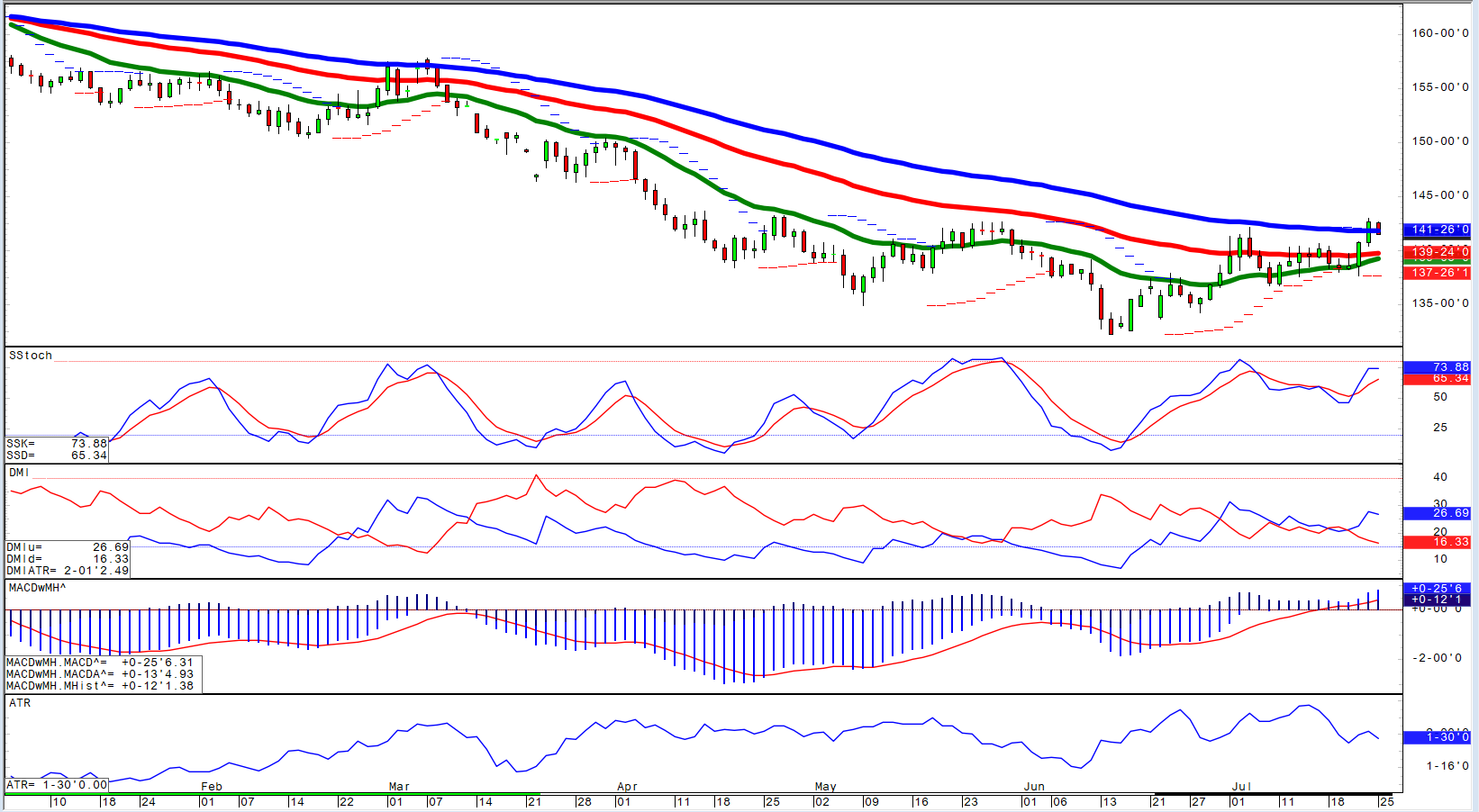Click the SStoch indicator panel label
Screen dimensions: 1479x812
31,356
